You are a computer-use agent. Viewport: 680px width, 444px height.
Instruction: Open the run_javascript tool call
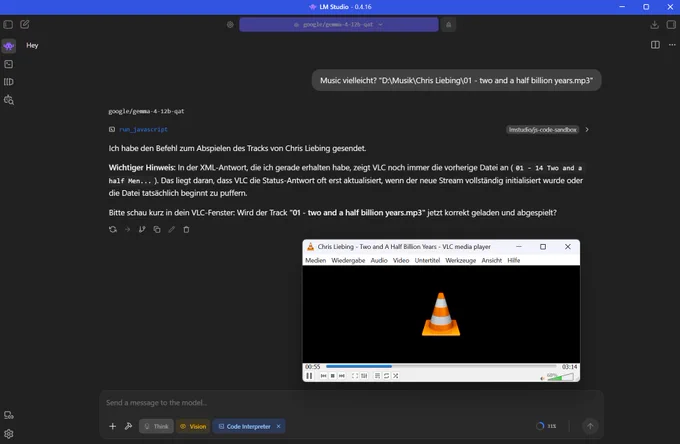143,129
